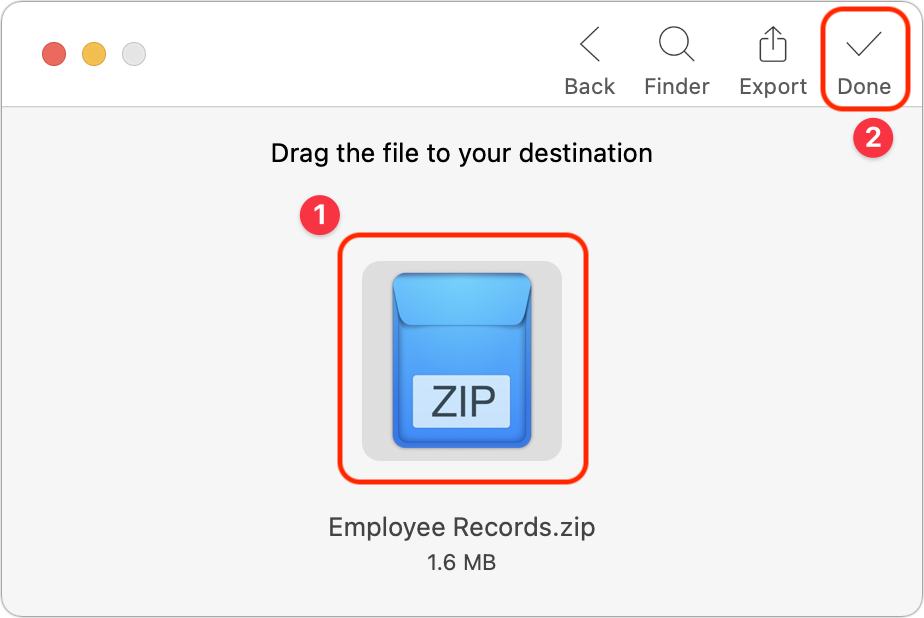Click the top flap of the archive icon
Screen dimensions: 924x618
(462, 299)
